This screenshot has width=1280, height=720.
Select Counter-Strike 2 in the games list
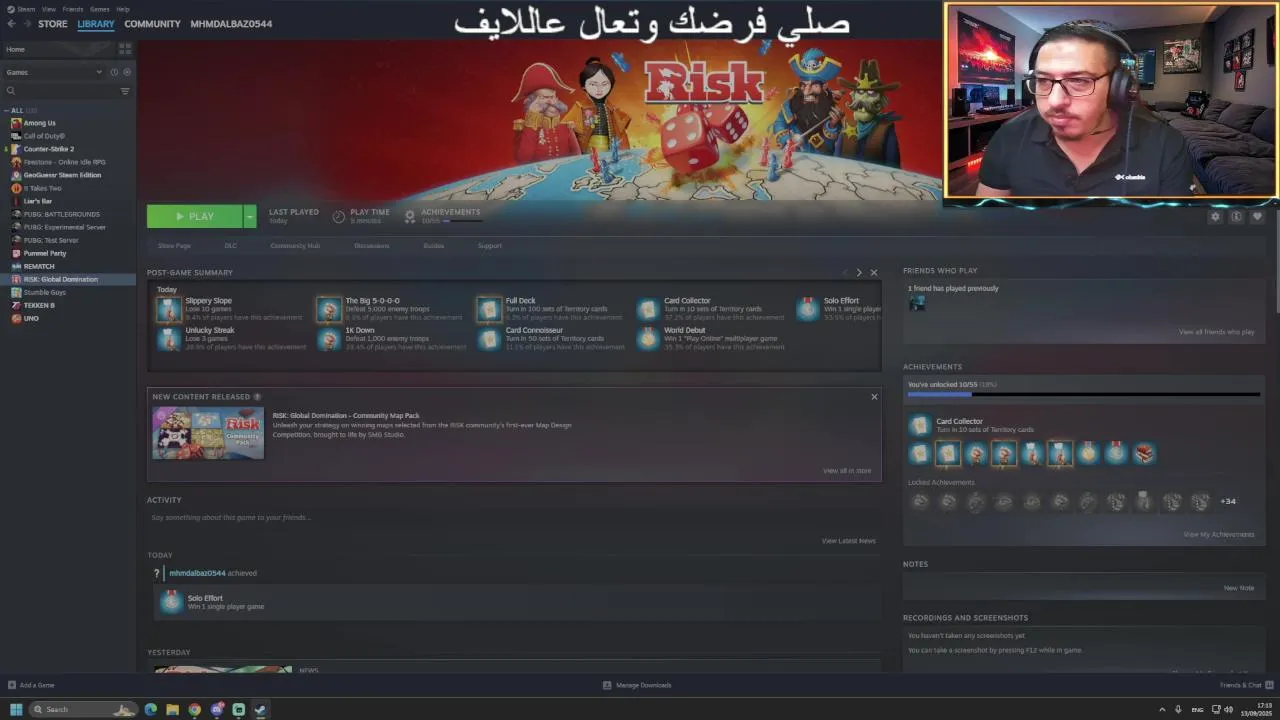click(x=68, y=149)
